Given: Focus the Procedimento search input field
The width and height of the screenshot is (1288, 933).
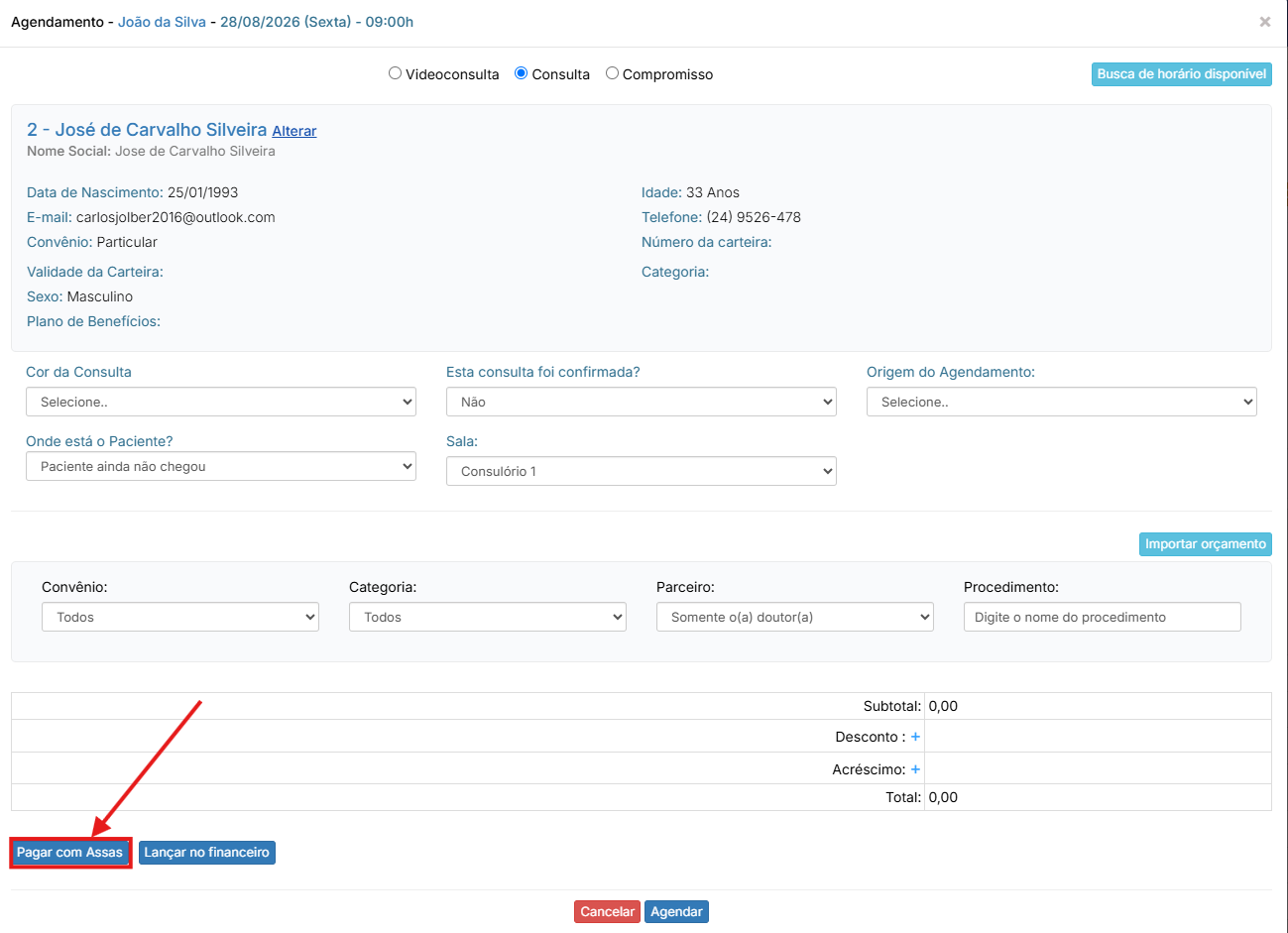Looking at the screenshot, I should pos(1103,617).
